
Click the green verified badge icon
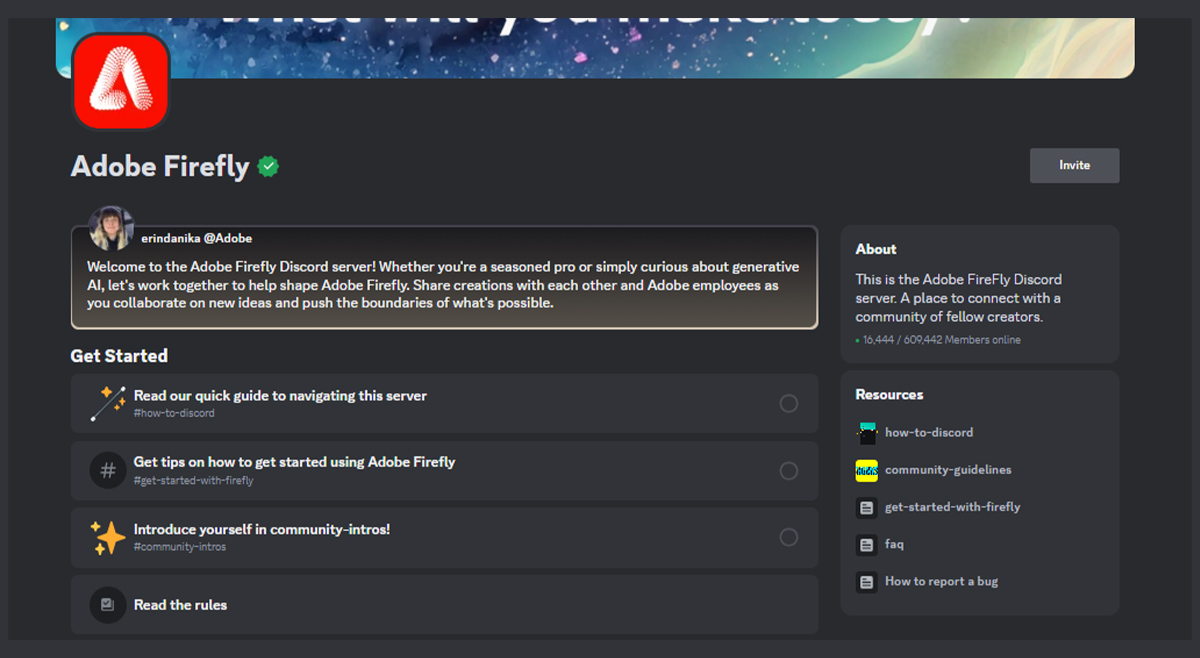(267, 167)
